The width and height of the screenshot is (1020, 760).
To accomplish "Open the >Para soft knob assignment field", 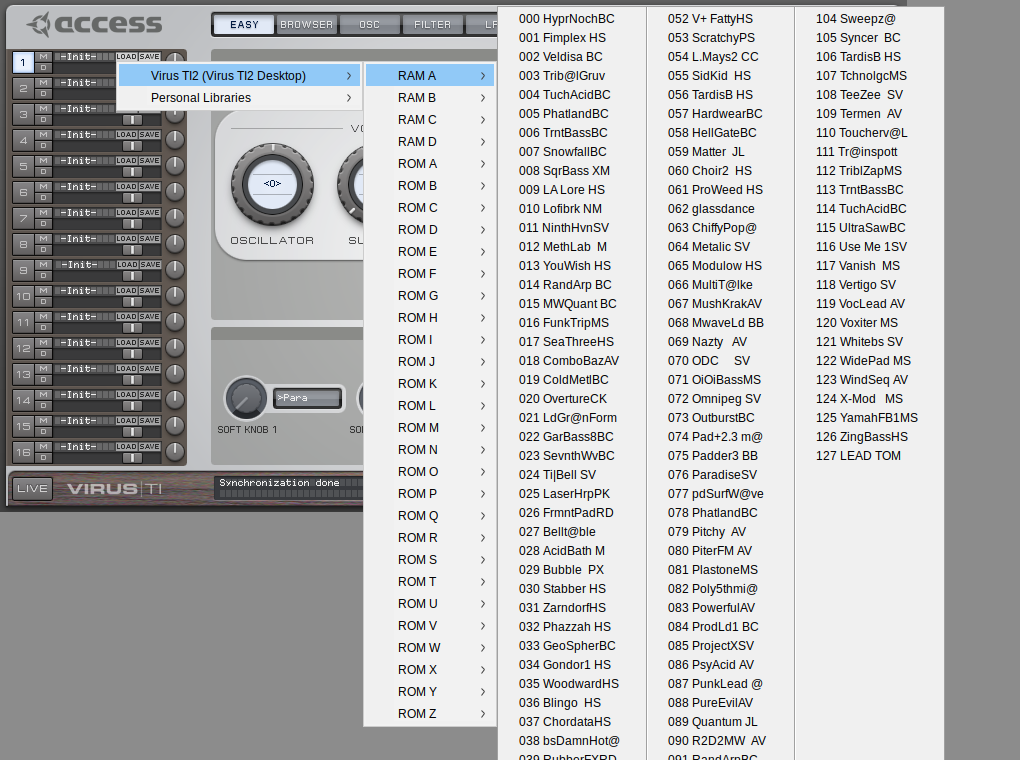I will pyautogui.click(x=308, y=398).
